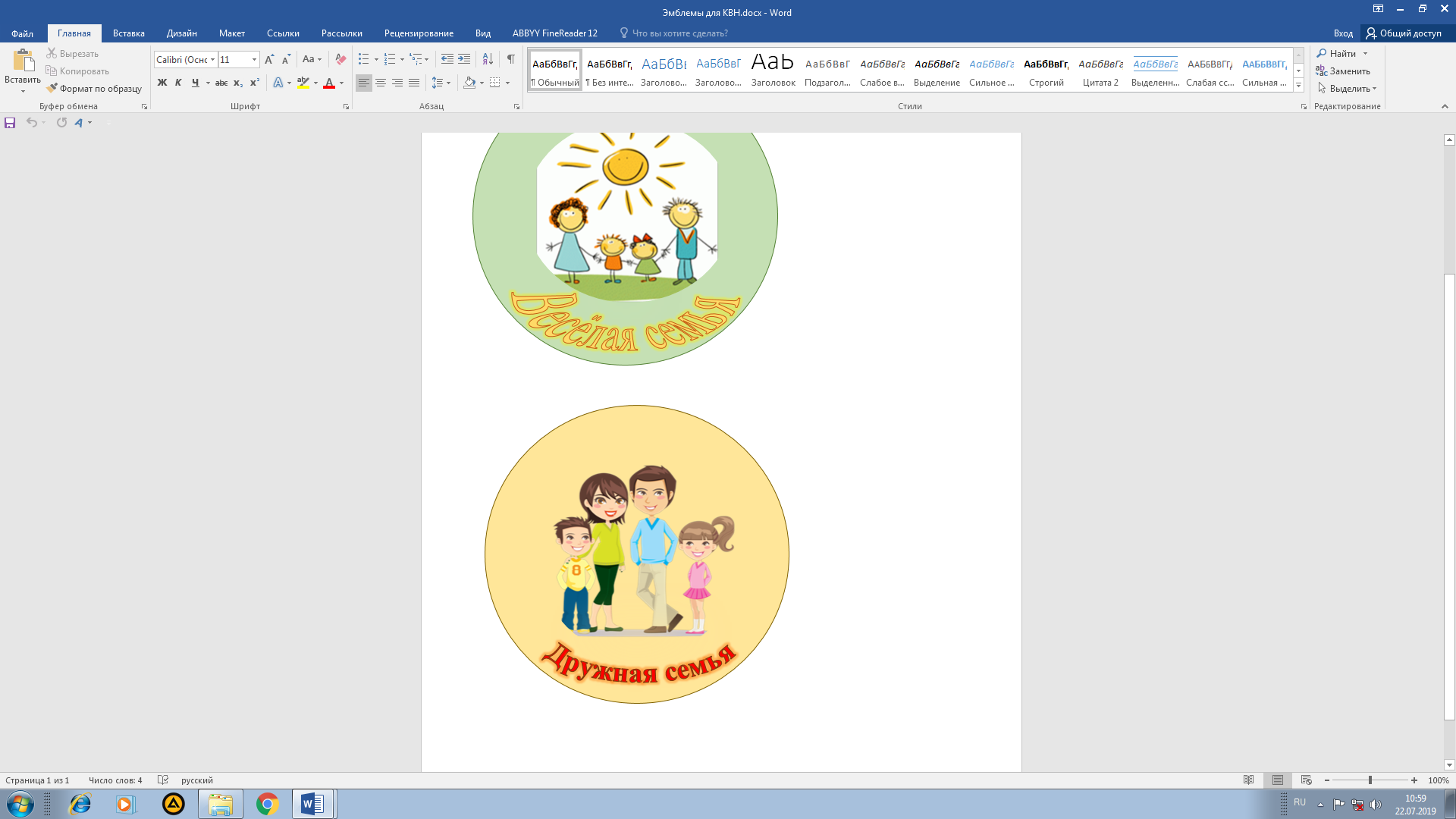Align text left
This screenshot has height=819, width=1456.
point(364,83)
